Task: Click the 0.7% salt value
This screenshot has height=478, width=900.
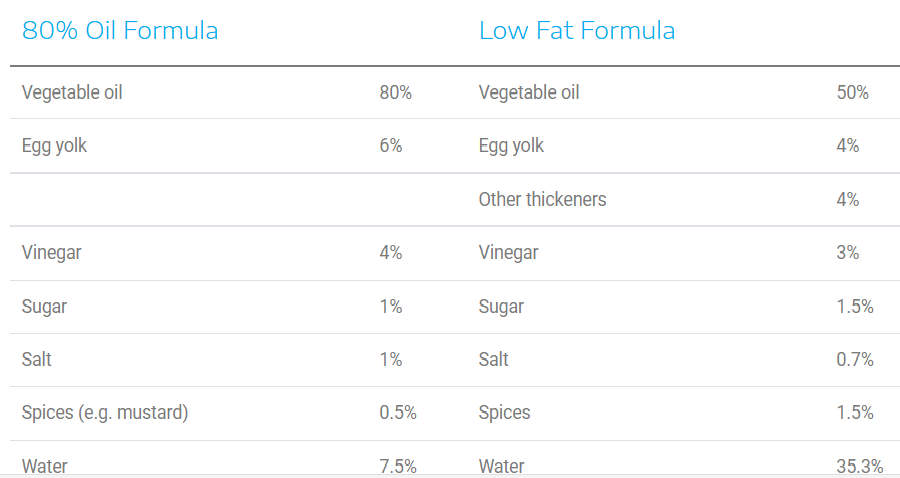Action: tap(855, 359)
